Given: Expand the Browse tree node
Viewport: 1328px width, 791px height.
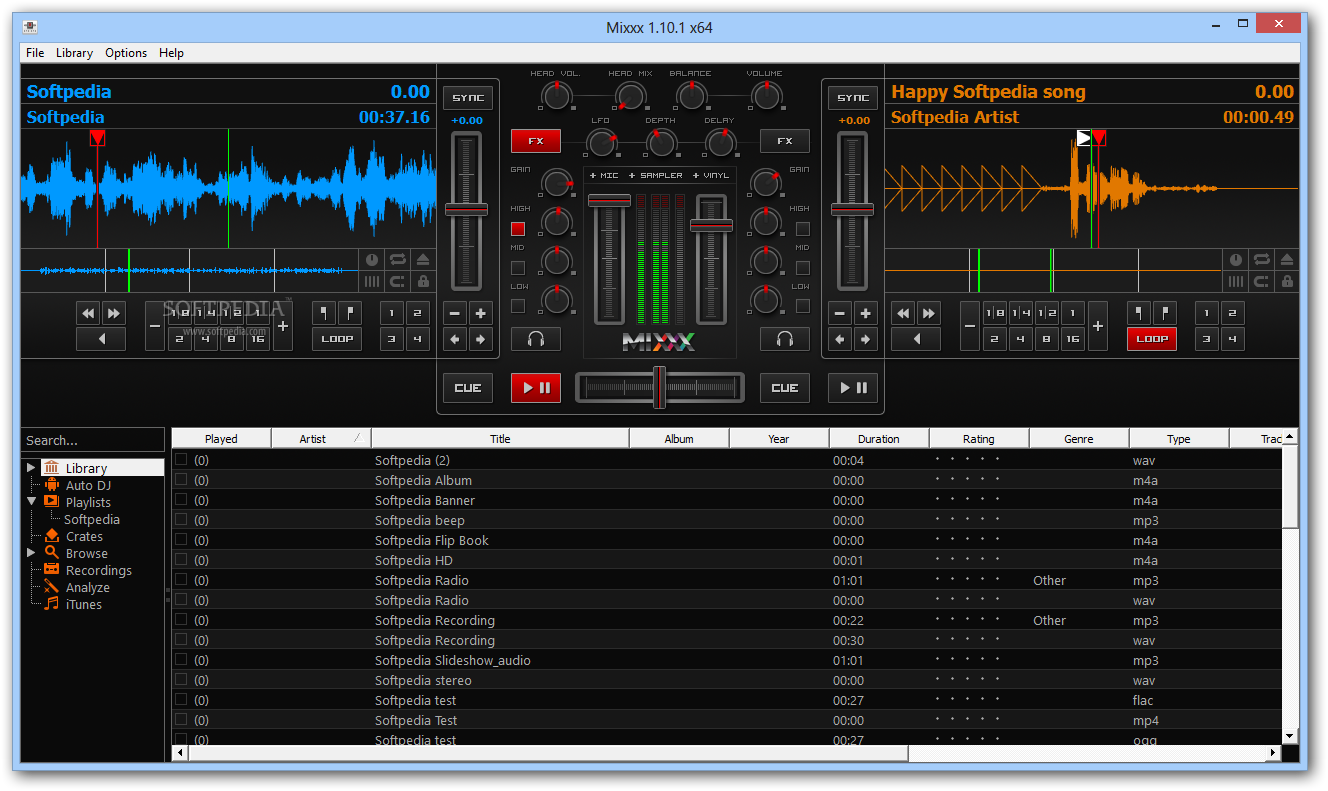Looking at the screenshot, I should [31, 553].
